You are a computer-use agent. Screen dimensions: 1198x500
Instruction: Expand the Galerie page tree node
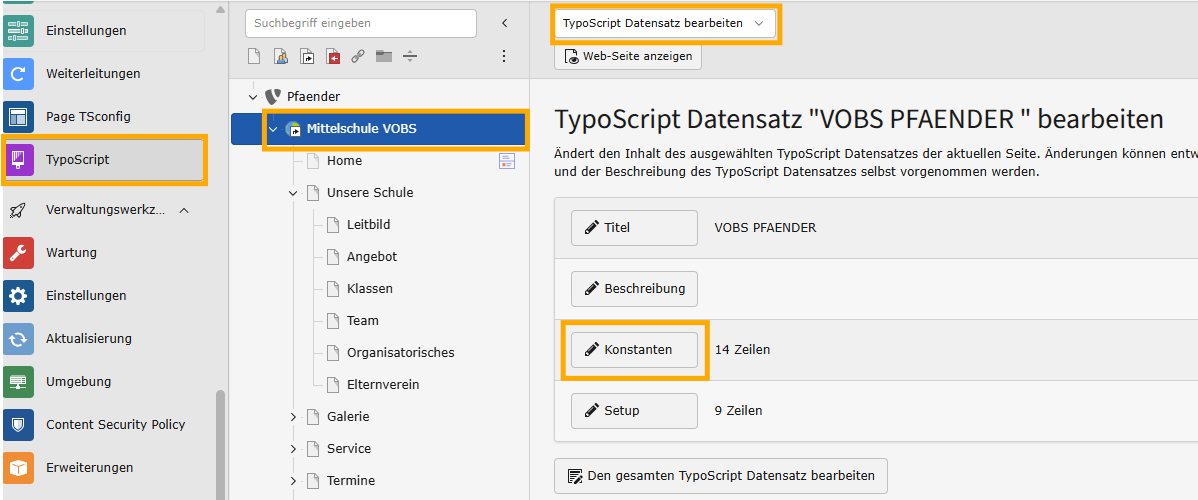293,417
